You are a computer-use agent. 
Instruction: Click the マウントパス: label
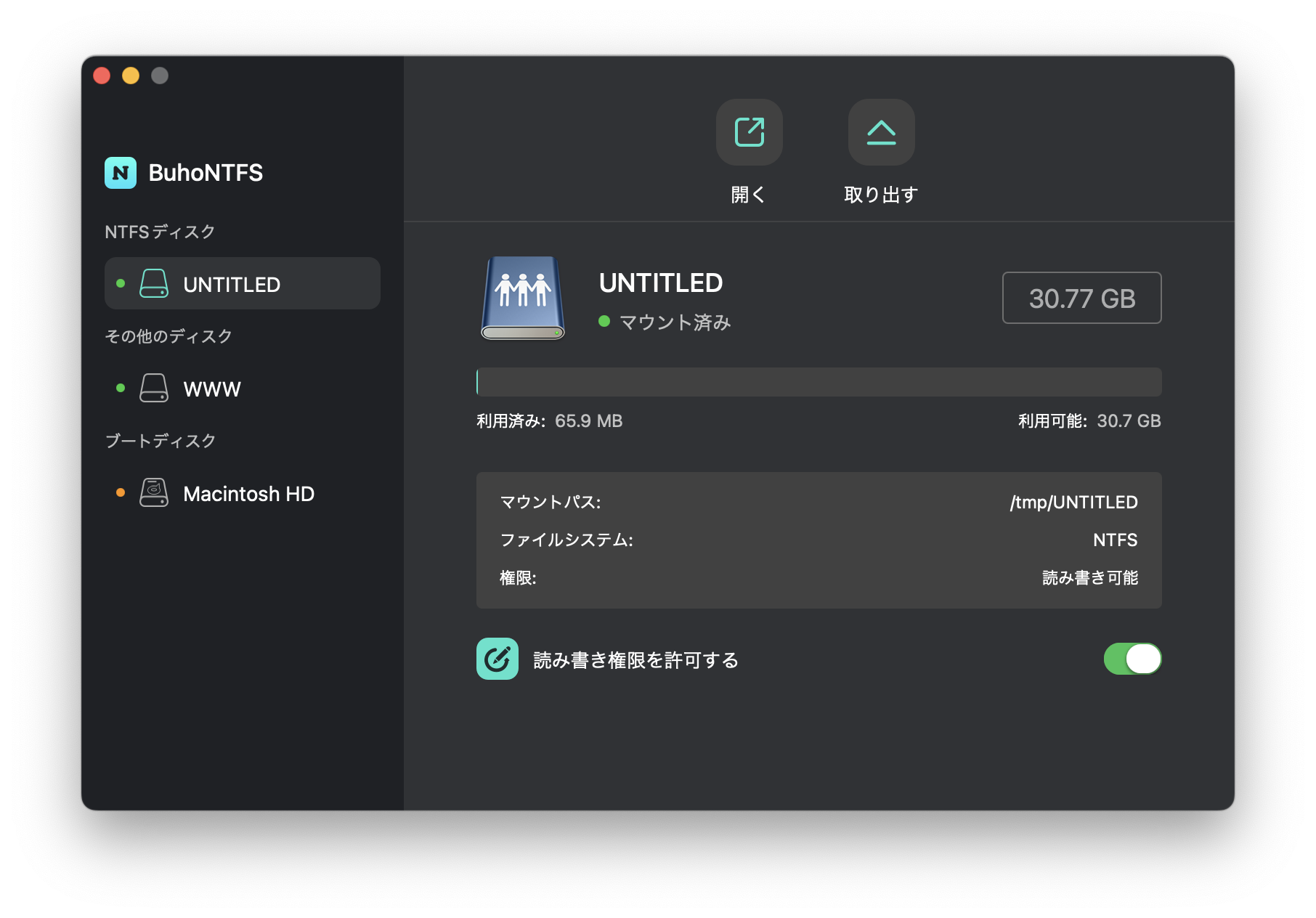551,502
